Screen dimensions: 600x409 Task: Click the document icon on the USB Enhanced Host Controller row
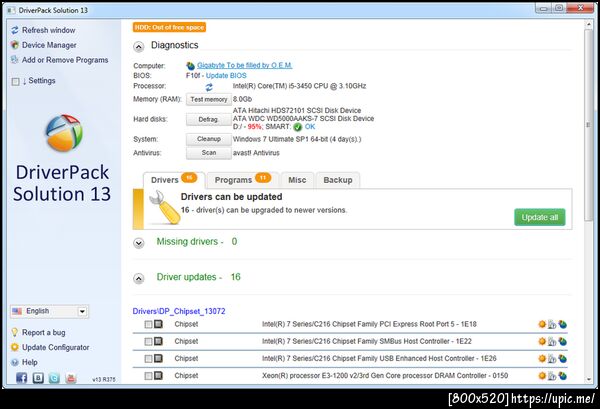(552, 358)
